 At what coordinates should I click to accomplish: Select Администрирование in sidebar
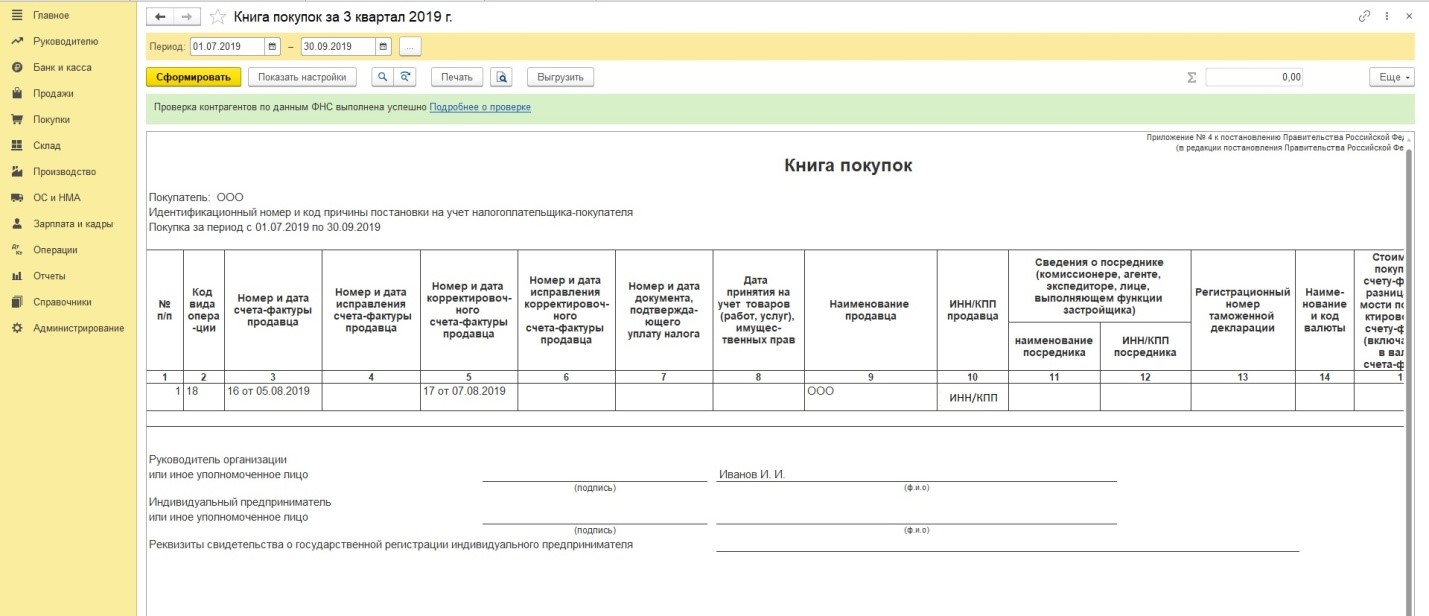click(x=78, y=328)
